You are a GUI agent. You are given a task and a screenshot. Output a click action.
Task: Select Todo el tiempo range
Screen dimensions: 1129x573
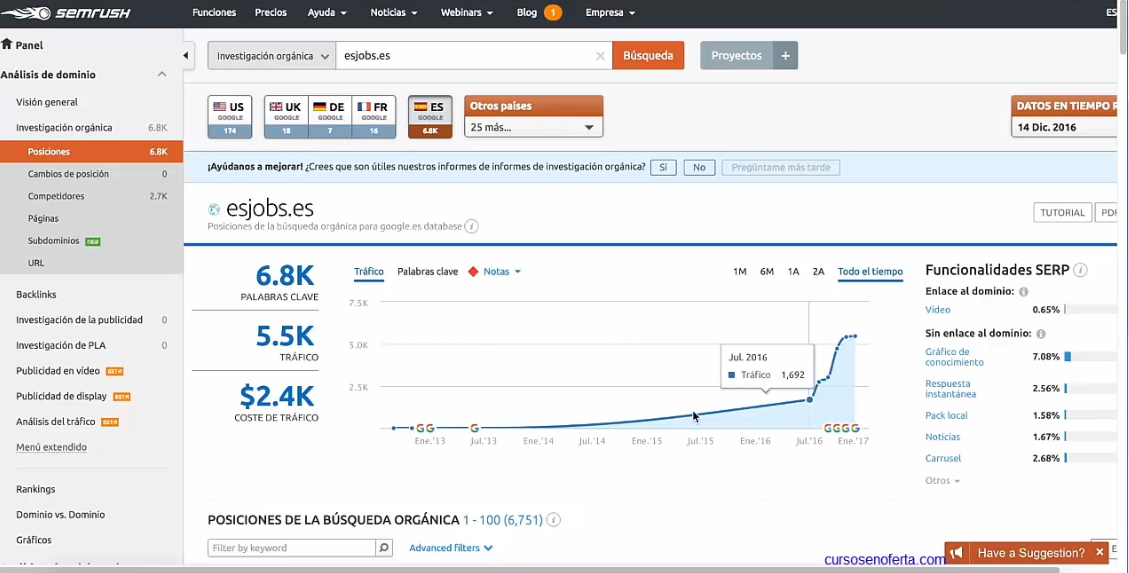[870, 271]
